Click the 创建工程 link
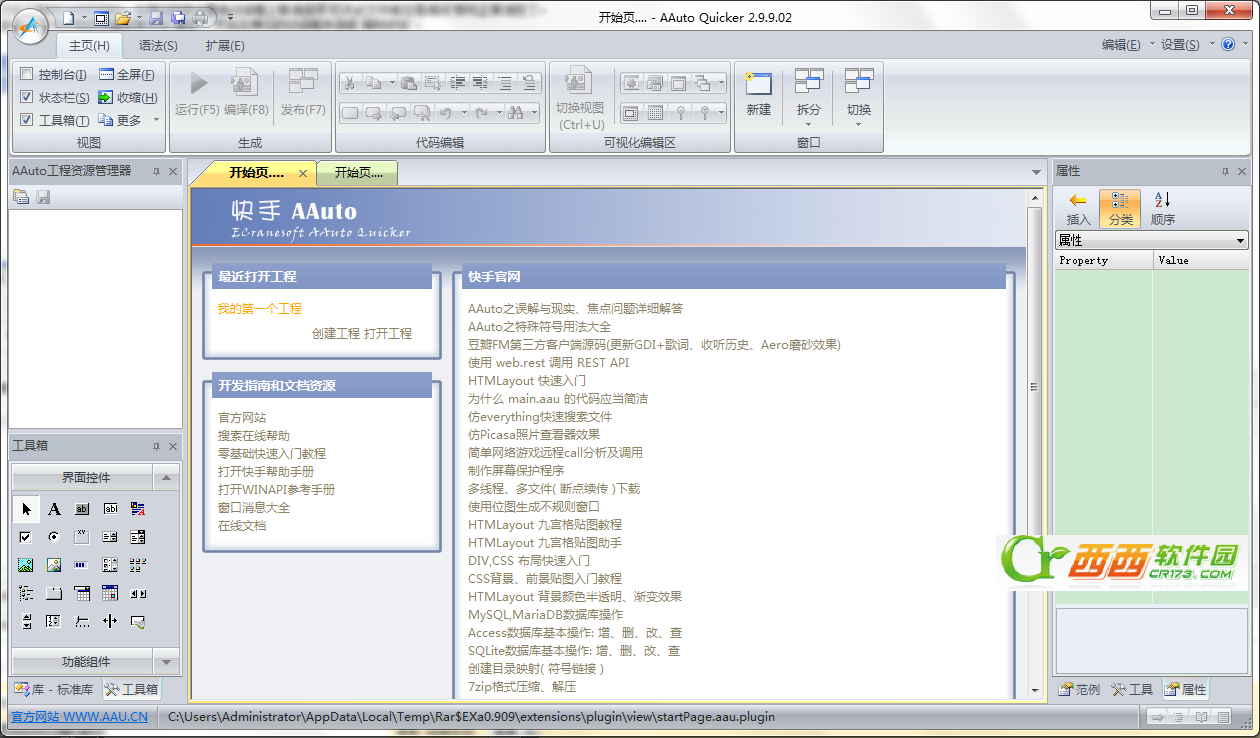 (x=335, y=333)
